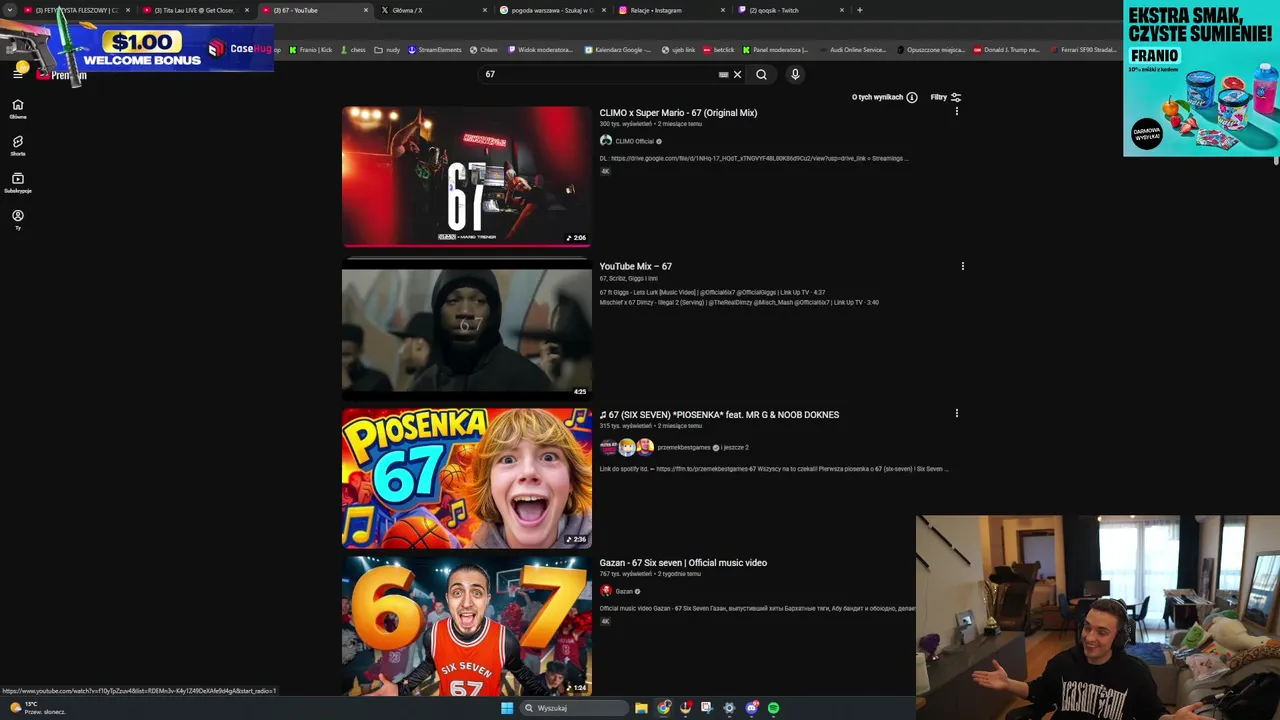Open CLIMO Official channel avatar
The width and height of the screenshot is (1280, 720).
(x=606, y=141)
